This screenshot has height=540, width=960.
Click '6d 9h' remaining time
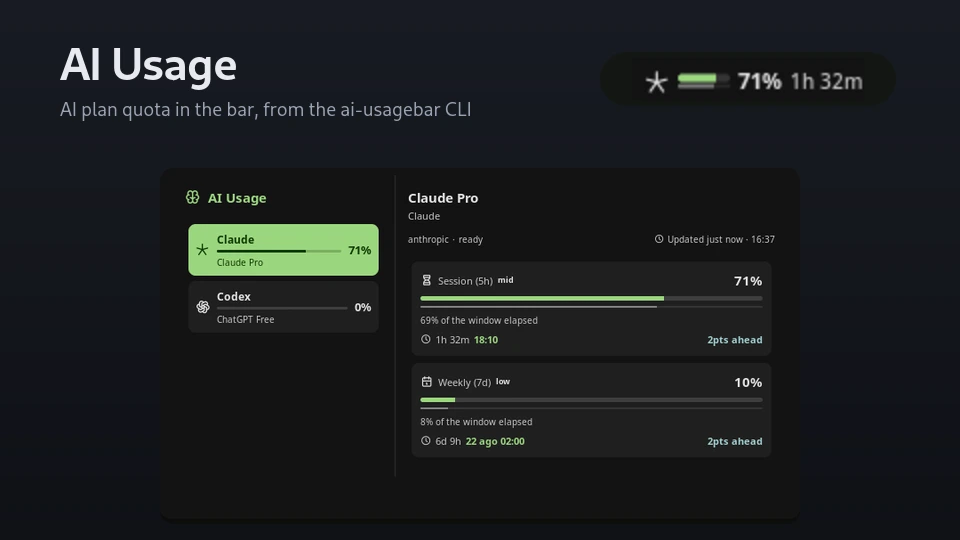[448, 441]
